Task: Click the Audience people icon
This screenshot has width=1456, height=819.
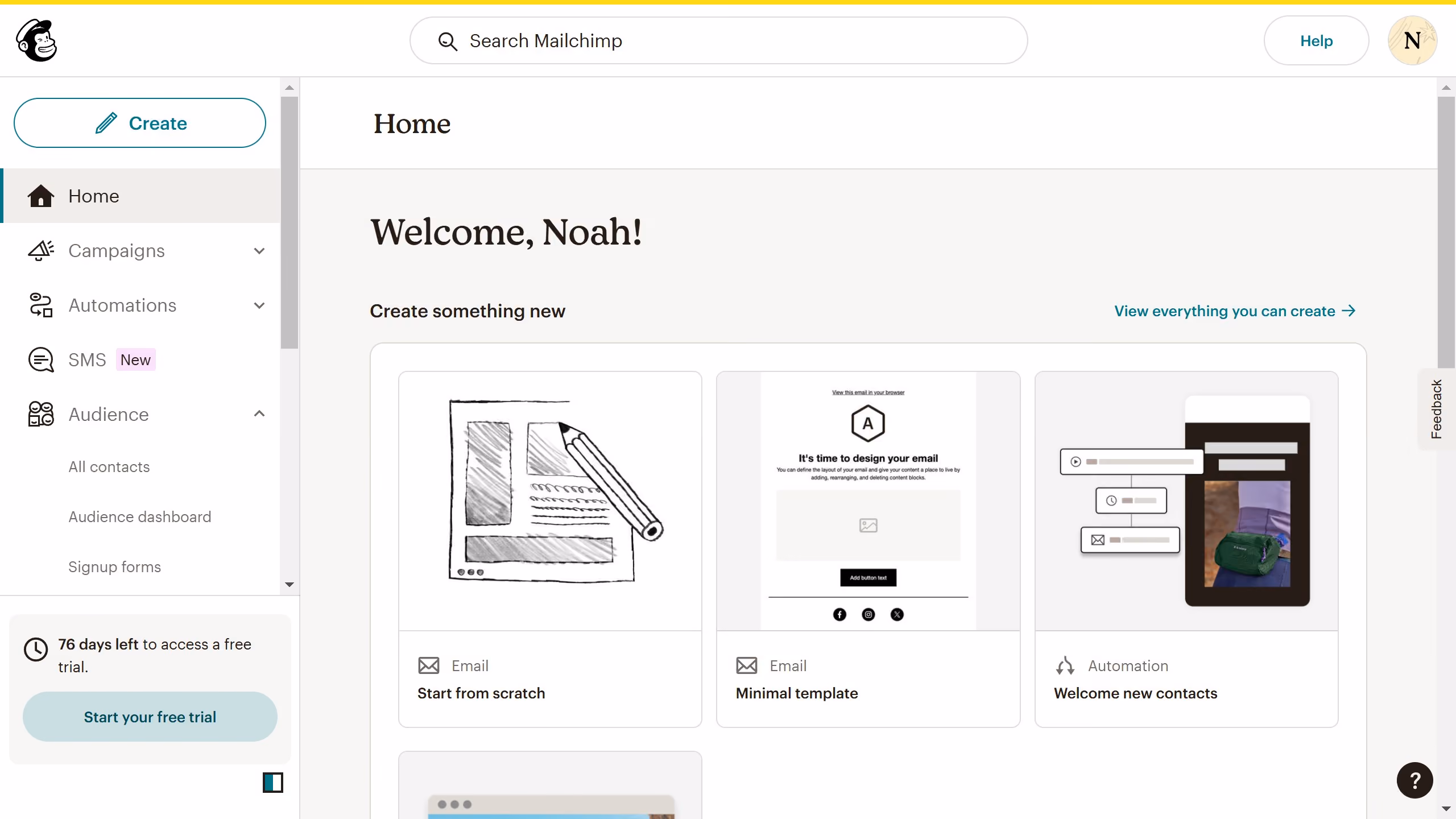Action: (41, 414)
